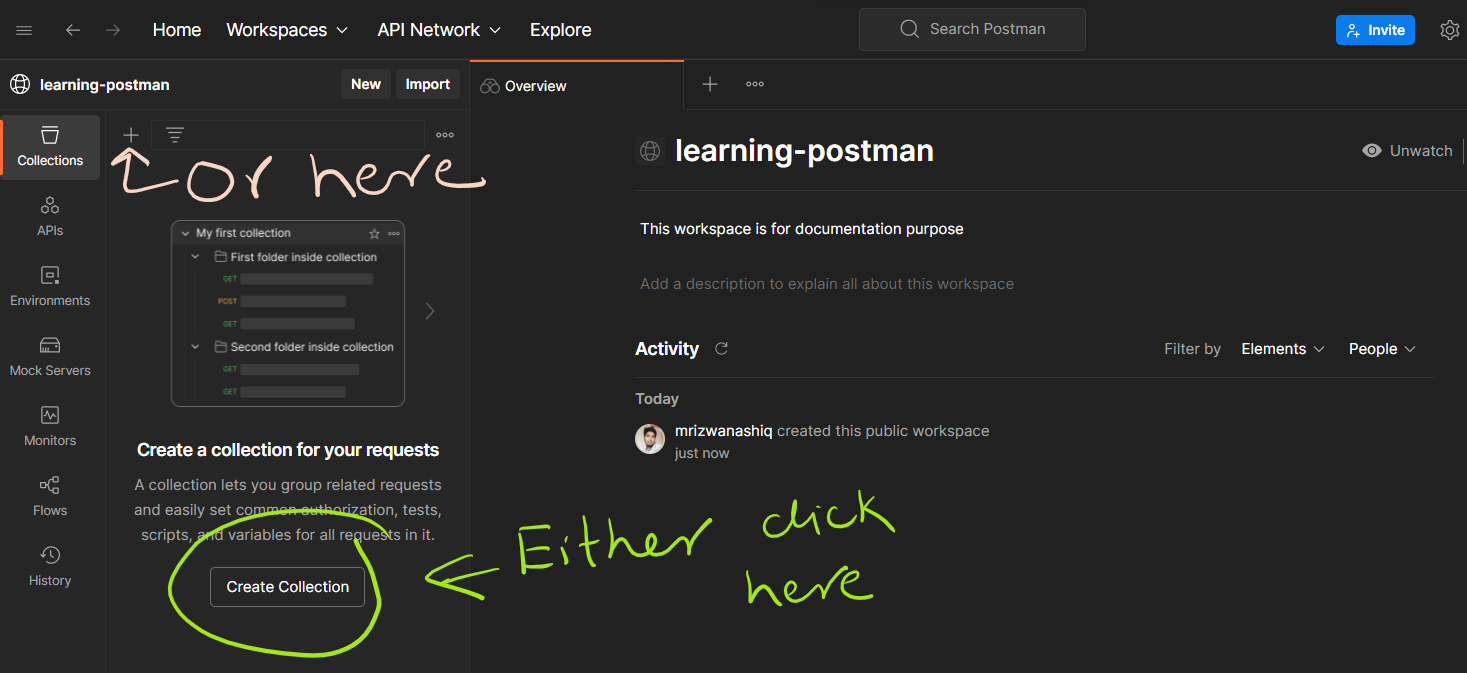Viewport: 1467px width, 673px height.
Task: Open the History sidebar section
Action: tap(50, 566)
